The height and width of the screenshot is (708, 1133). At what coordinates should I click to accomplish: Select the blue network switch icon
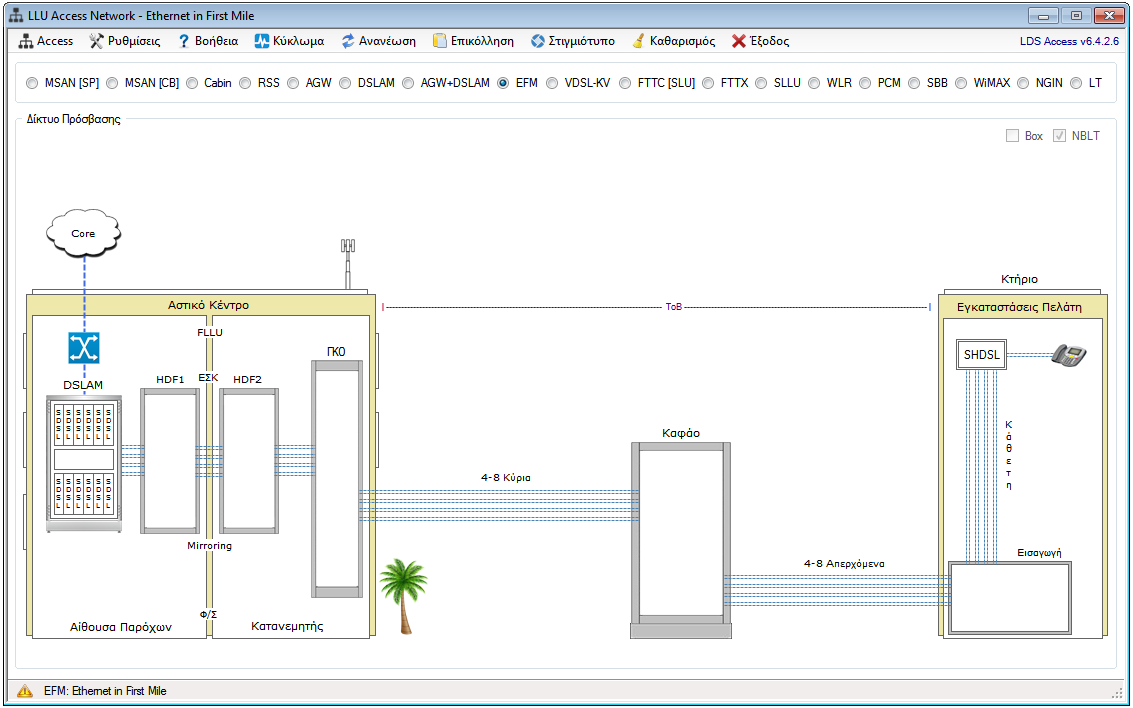(x=84, y=348)
